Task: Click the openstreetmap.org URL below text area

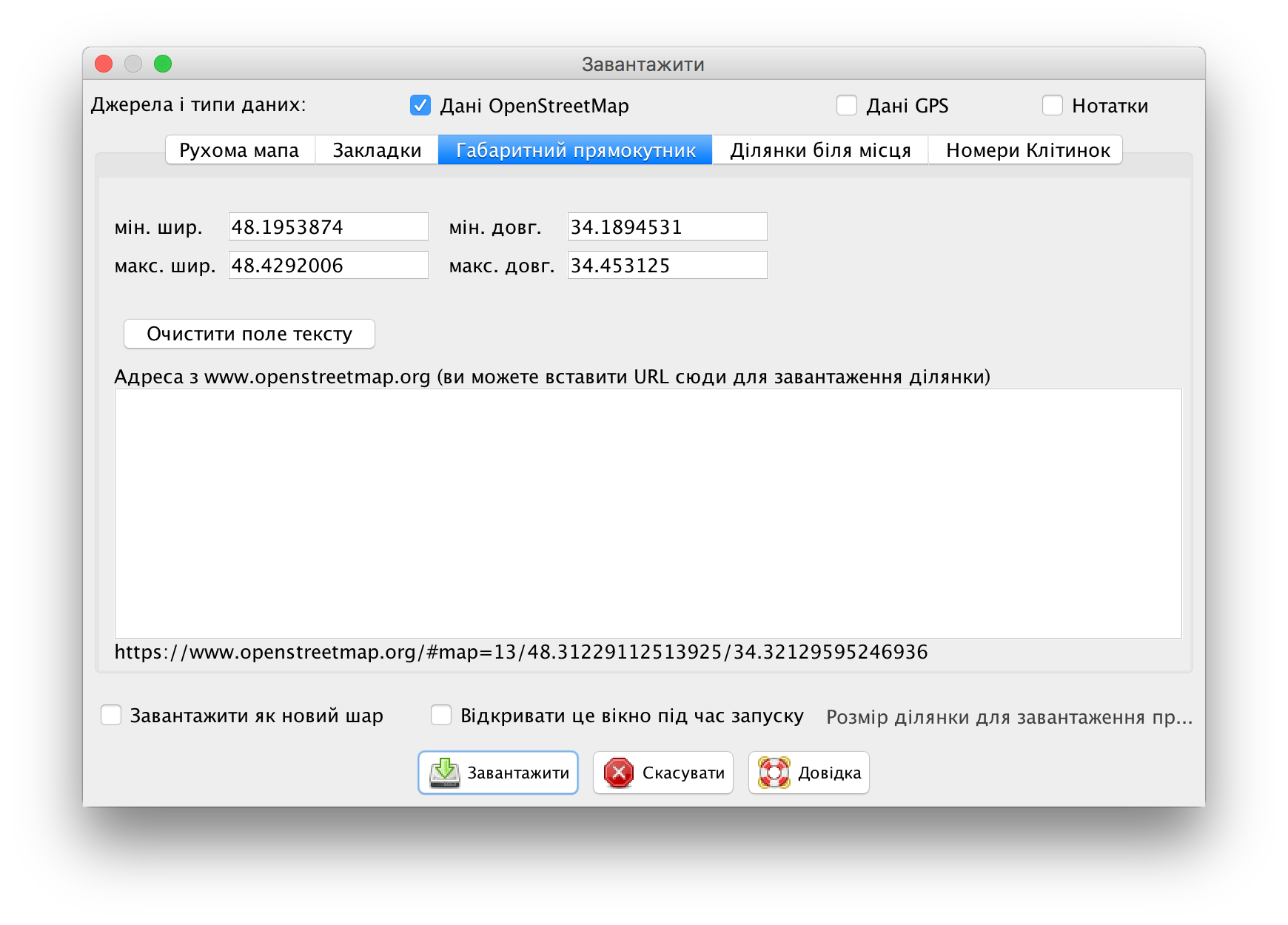Action: pos(520,652)
